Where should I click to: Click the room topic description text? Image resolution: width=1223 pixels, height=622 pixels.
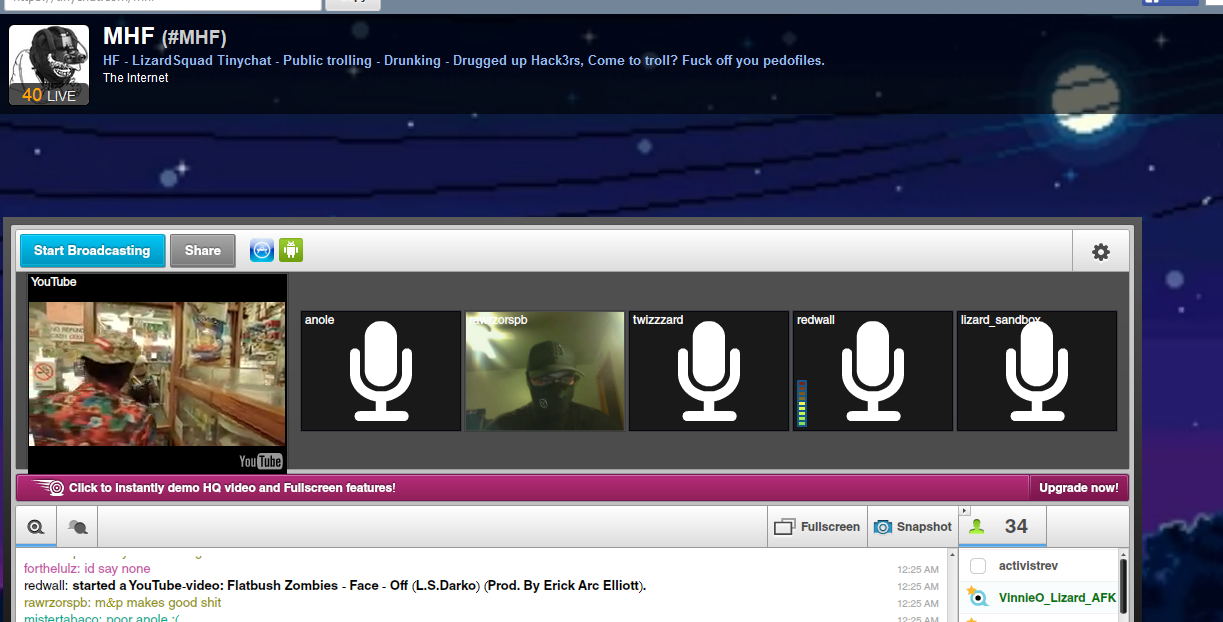(x=464, y=61)
